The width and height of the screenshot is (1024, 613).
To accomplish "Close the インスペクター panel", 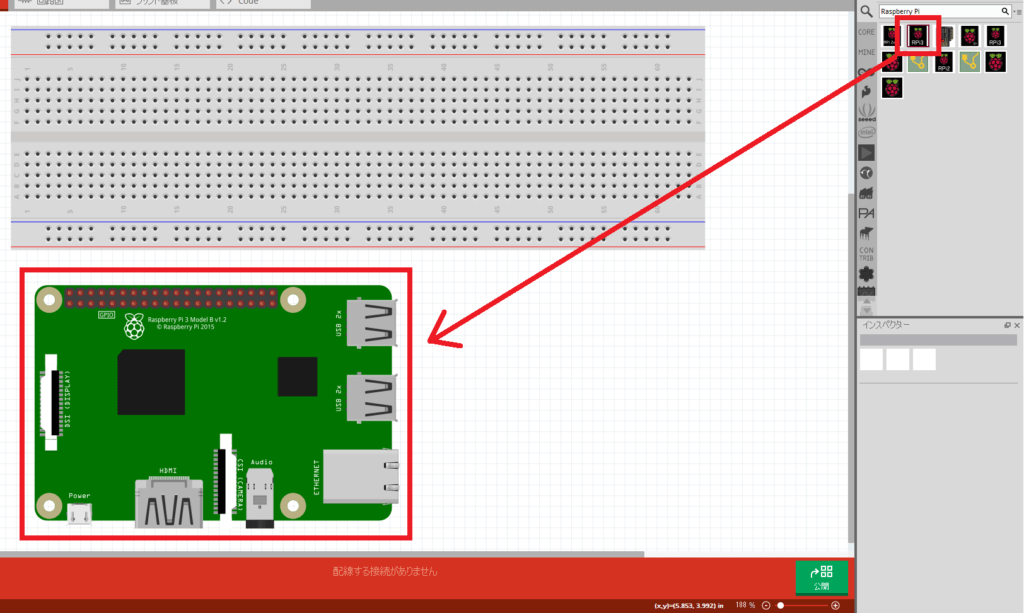I will point(1017,325).
